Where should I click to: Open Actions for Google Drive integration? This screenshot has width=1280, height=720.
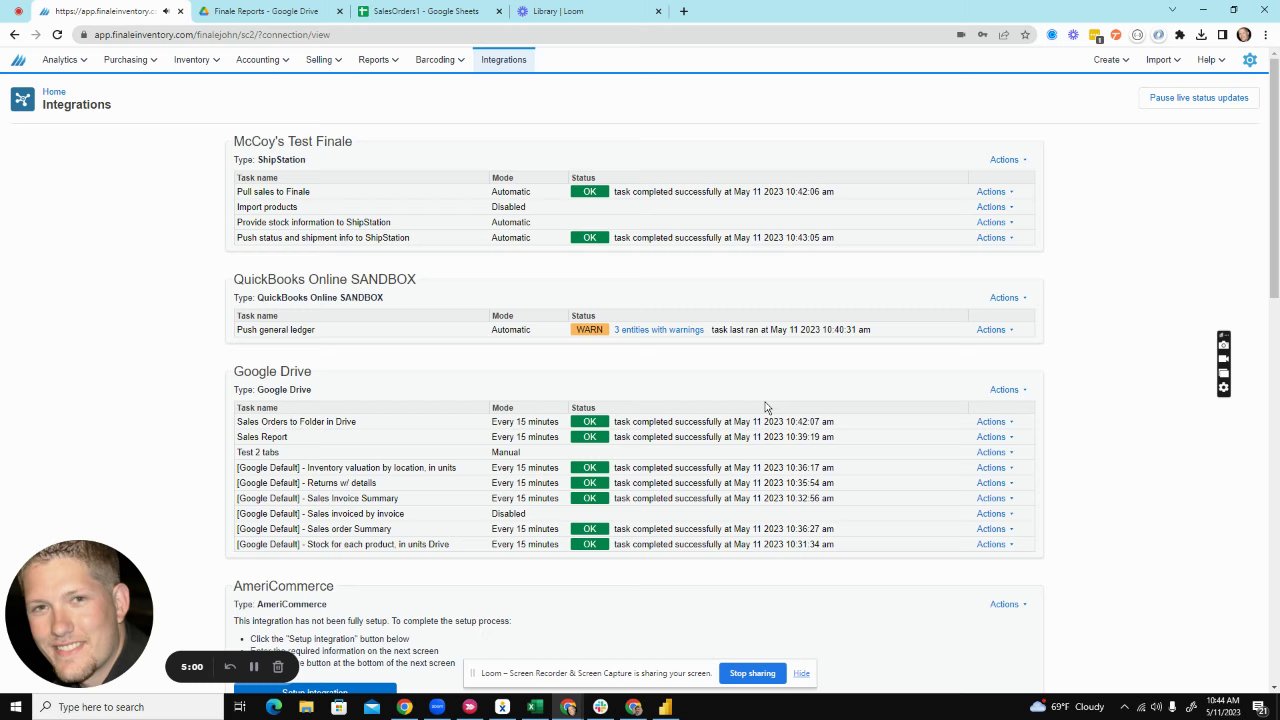pos(1008,390)
